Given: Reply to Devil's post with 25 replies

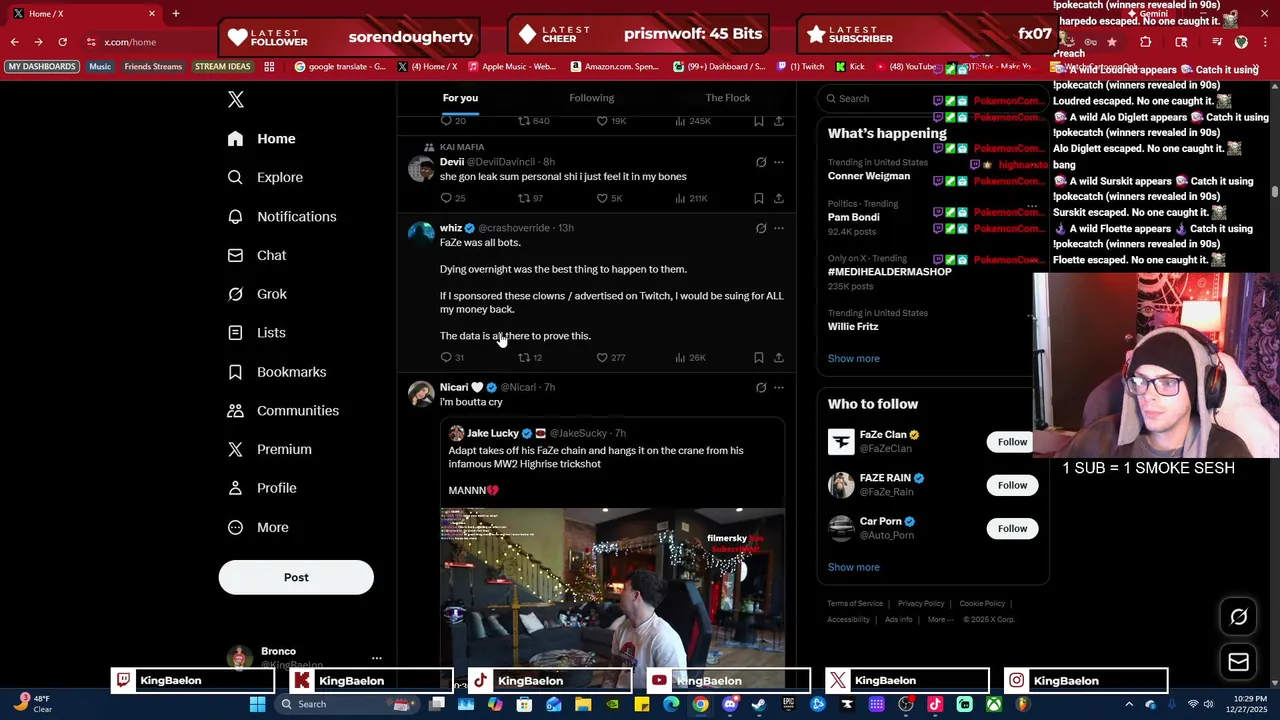Looking at the screenshot, I should [x=452, y=198].
